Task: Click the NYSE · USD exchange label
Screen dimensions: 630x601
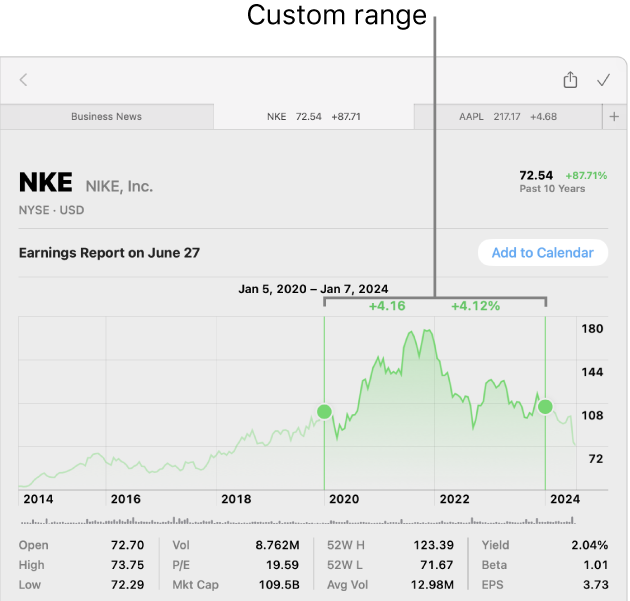Action: tap(51, 210)
